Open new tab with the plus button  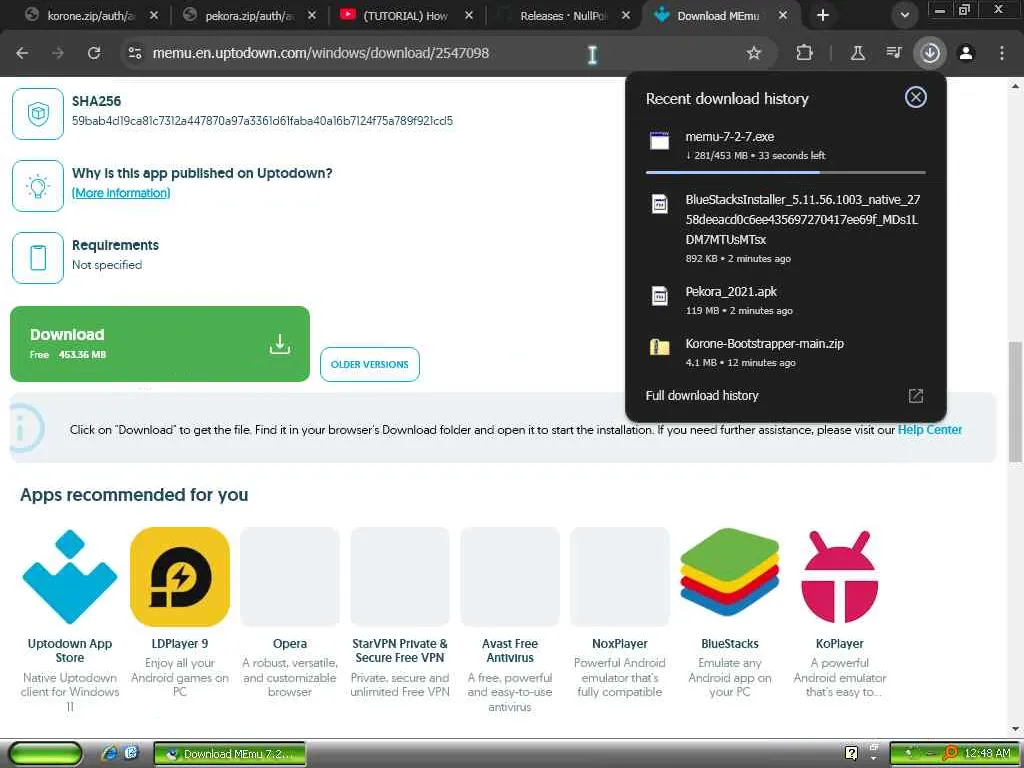823,15
